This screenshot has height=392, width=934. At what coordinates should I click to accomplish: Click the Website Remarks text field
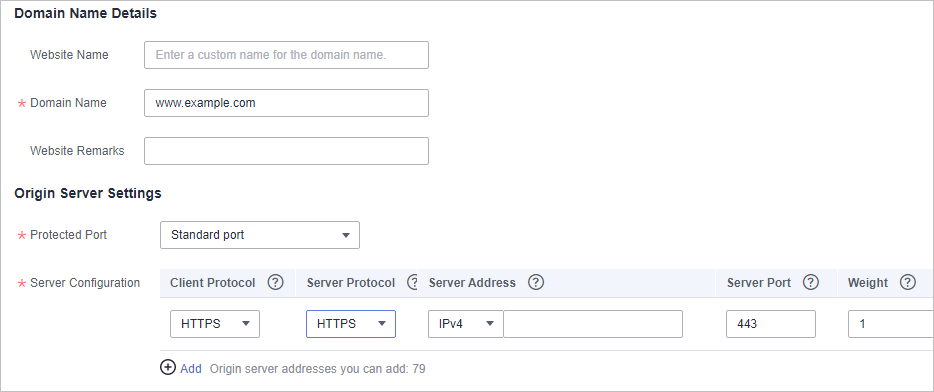[x=286, y=151]
